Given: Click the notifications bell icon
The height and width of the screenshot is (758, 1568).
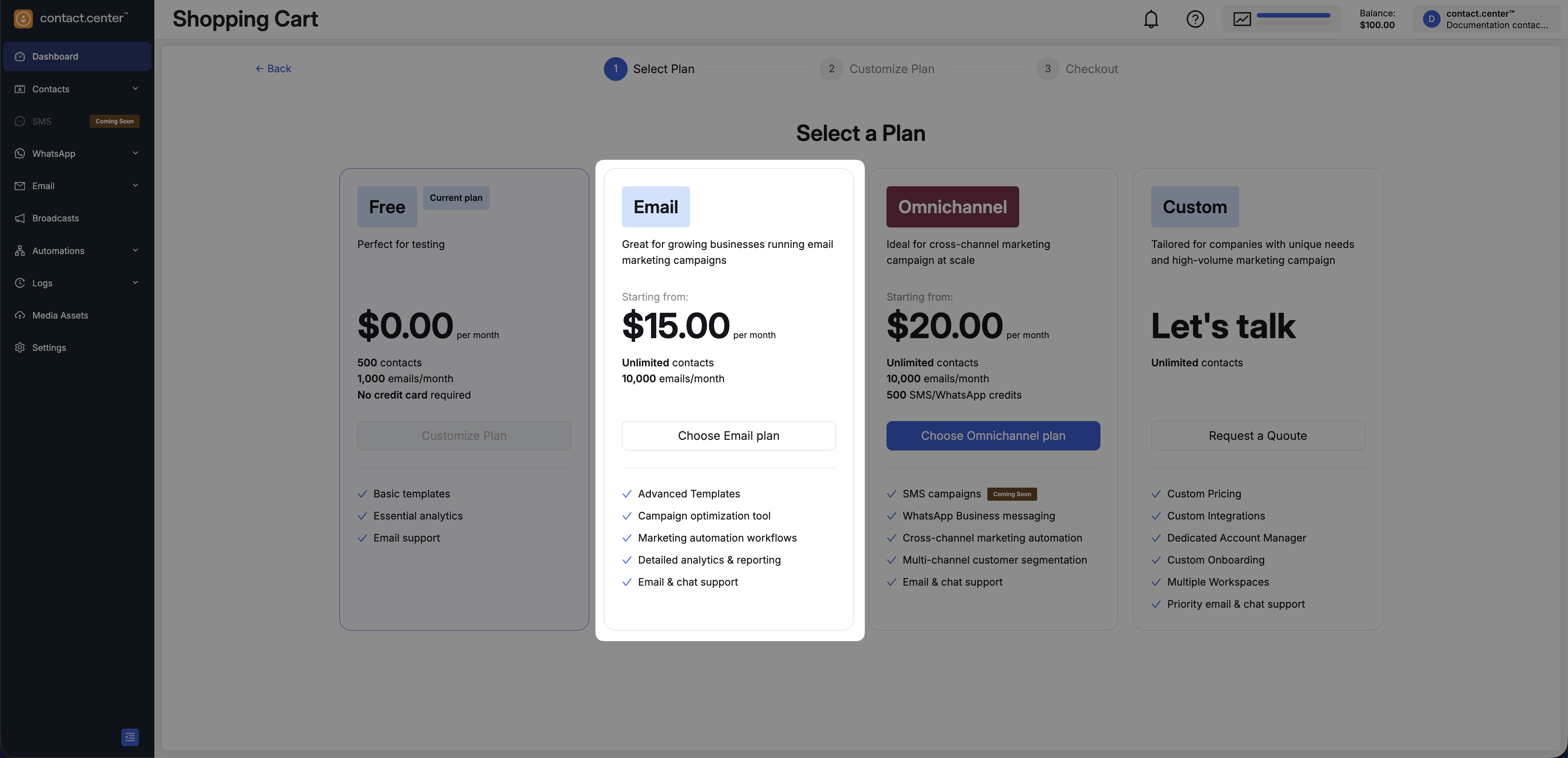Looking at the screenshot, I should [x=1150, y=20].
